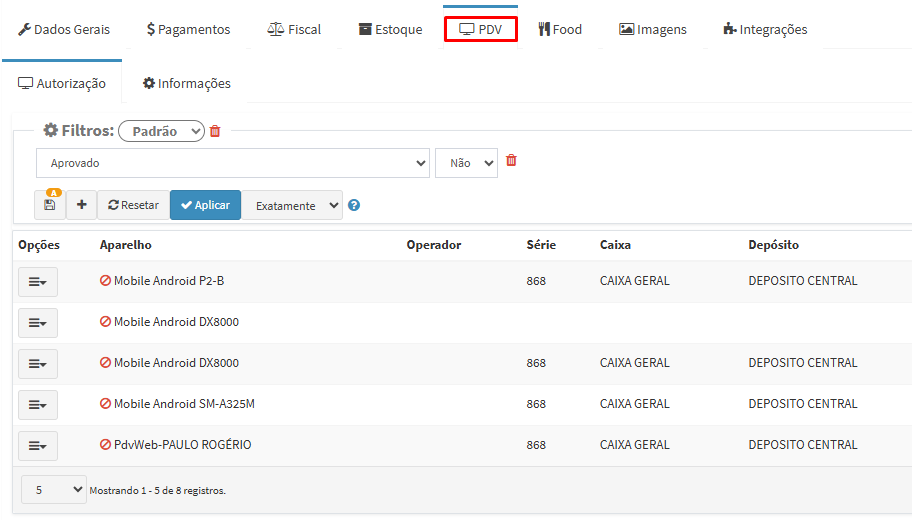The width and height of the screenshot is (912, 520).
Task: Click the blue help question mark icon
Action: pyautogui.click(x=354, y=206)
